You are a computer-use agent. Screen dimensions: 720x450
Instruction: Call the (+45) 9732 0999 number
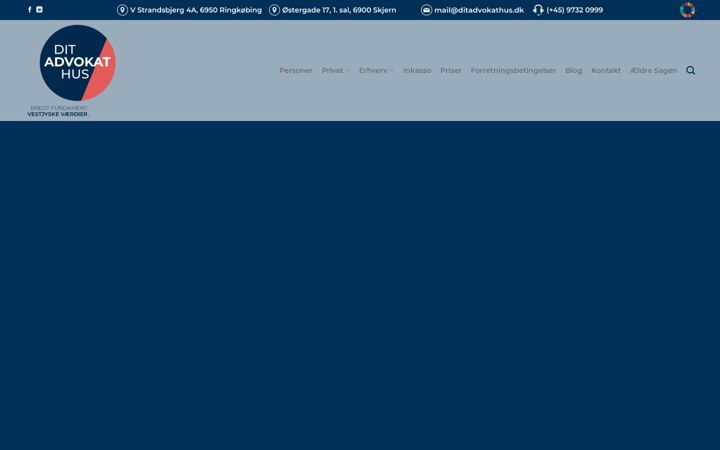(574, 10)
